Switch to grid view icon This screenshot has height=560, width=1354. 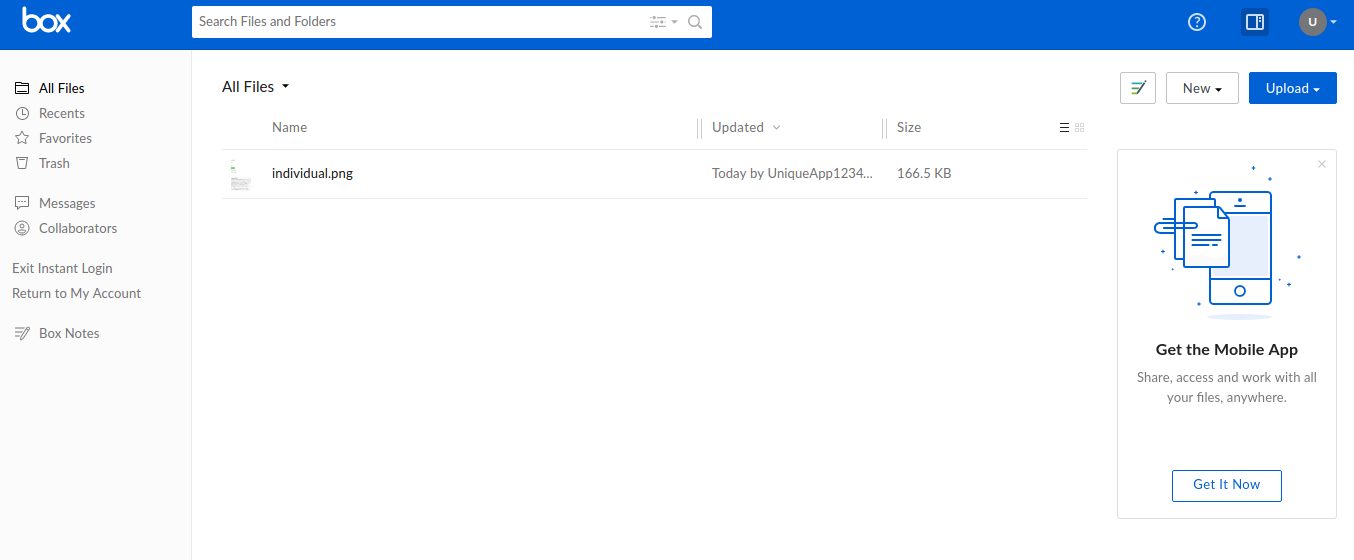point(1079,128)
